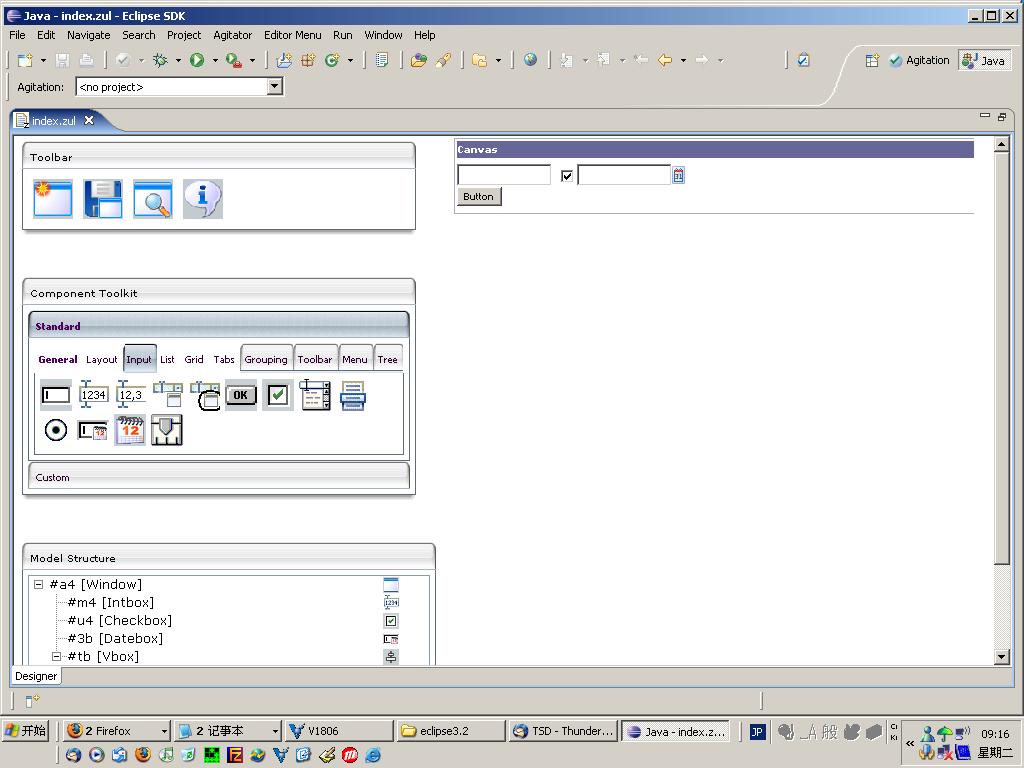Open the Agitation project dropdown
The image size is (1024, 768).
(275, 87)
